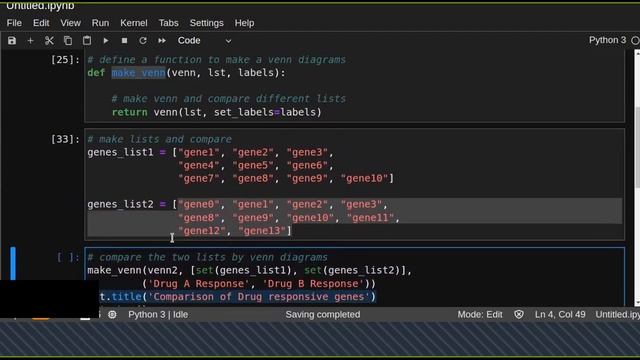Click the Saving completed status message
The width and height of the screenshot is (640, 360).
[322, 314]
